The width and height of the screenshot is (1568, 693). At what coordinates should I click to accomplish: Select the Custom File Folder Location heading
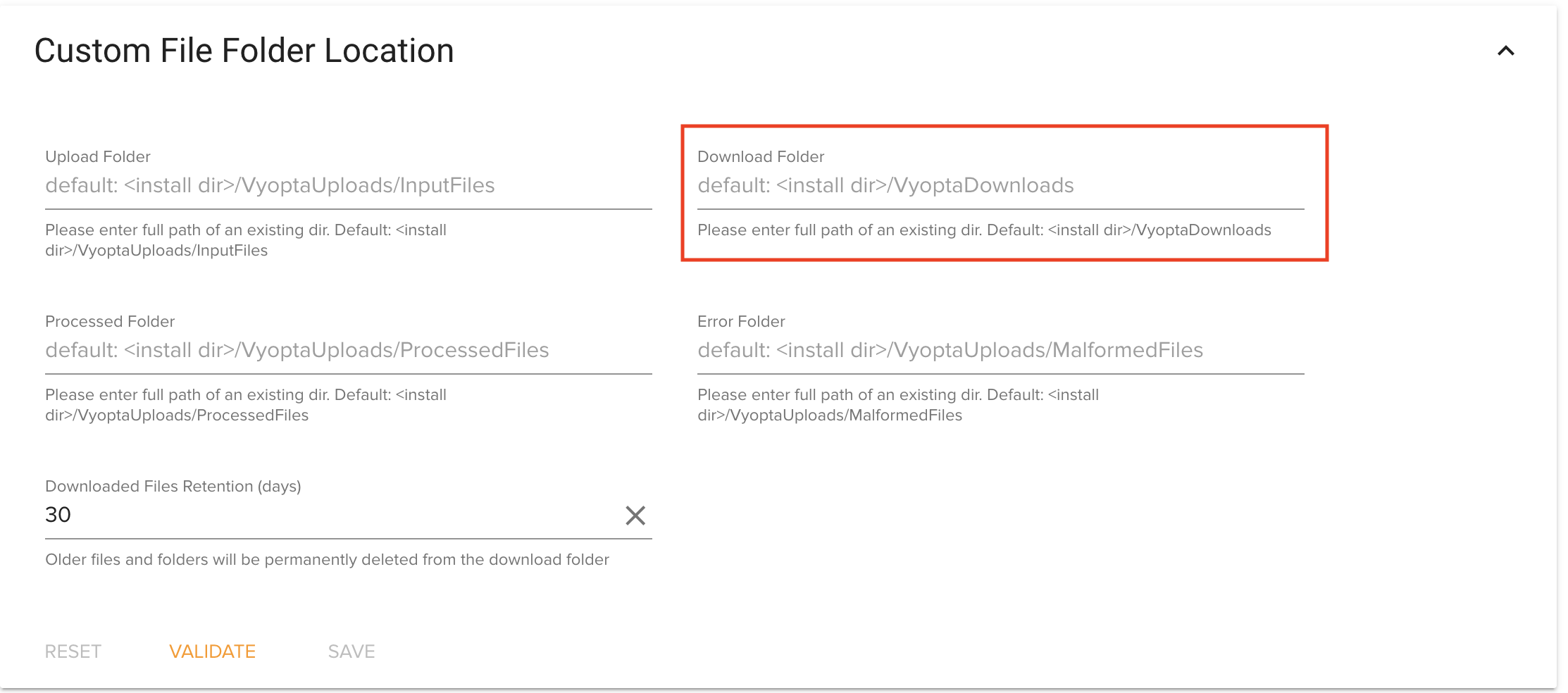point(244,51)
